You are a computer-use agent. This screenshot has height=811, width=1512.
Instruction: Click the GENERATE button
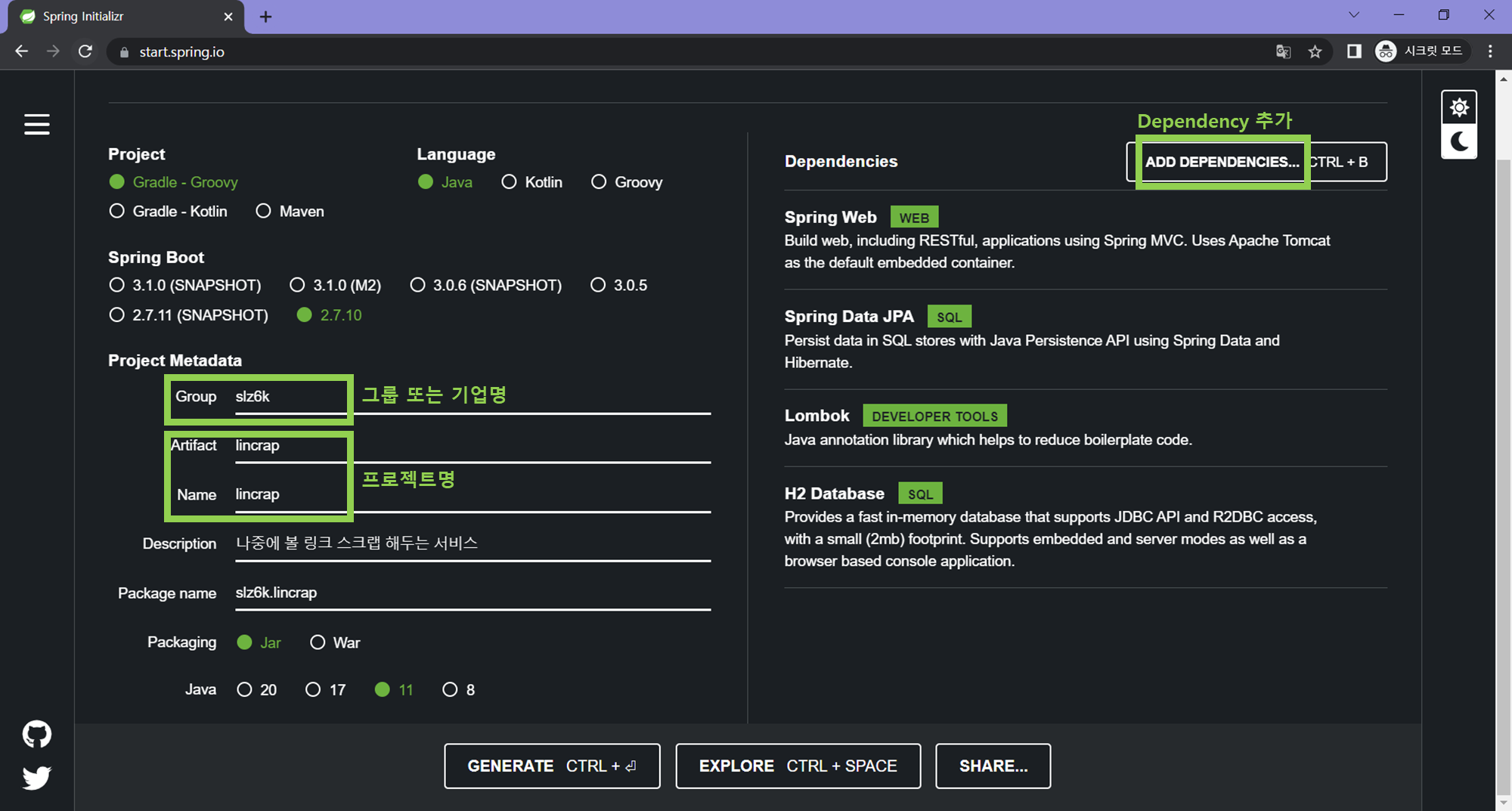pos(552,766)
